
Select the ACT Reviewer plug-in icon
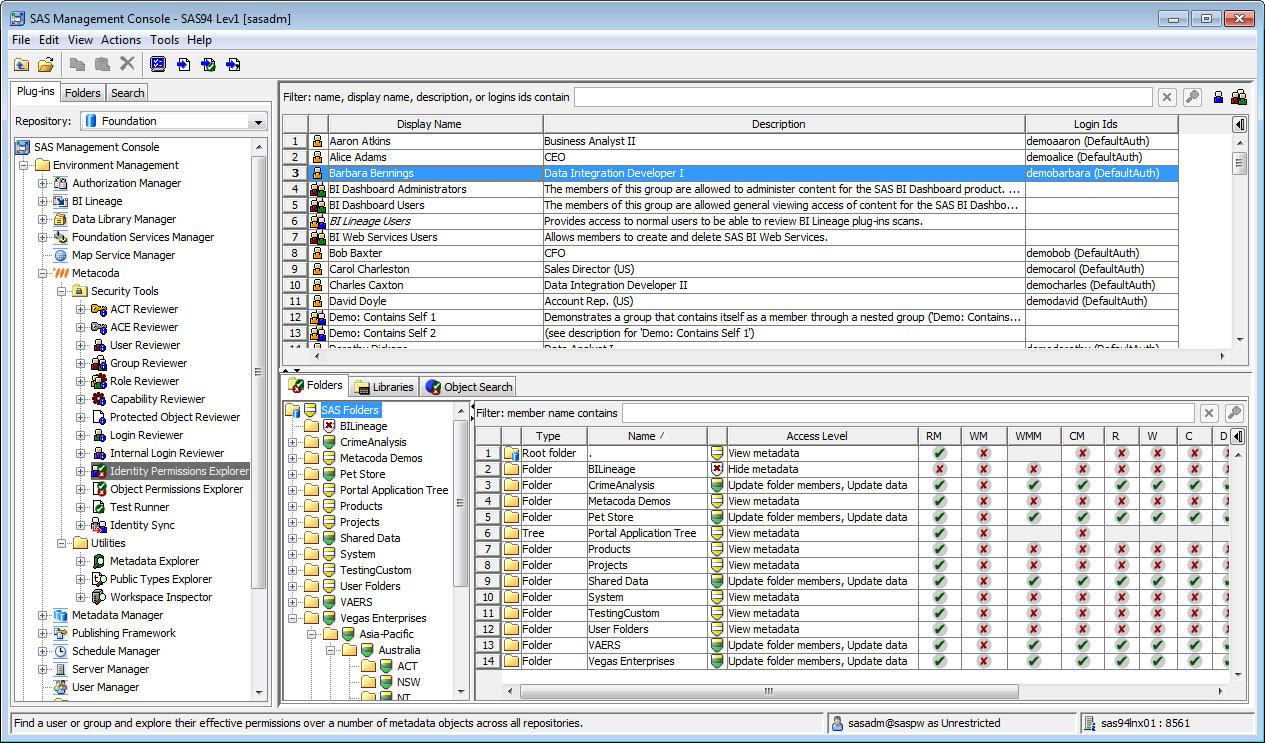point(99,309)
